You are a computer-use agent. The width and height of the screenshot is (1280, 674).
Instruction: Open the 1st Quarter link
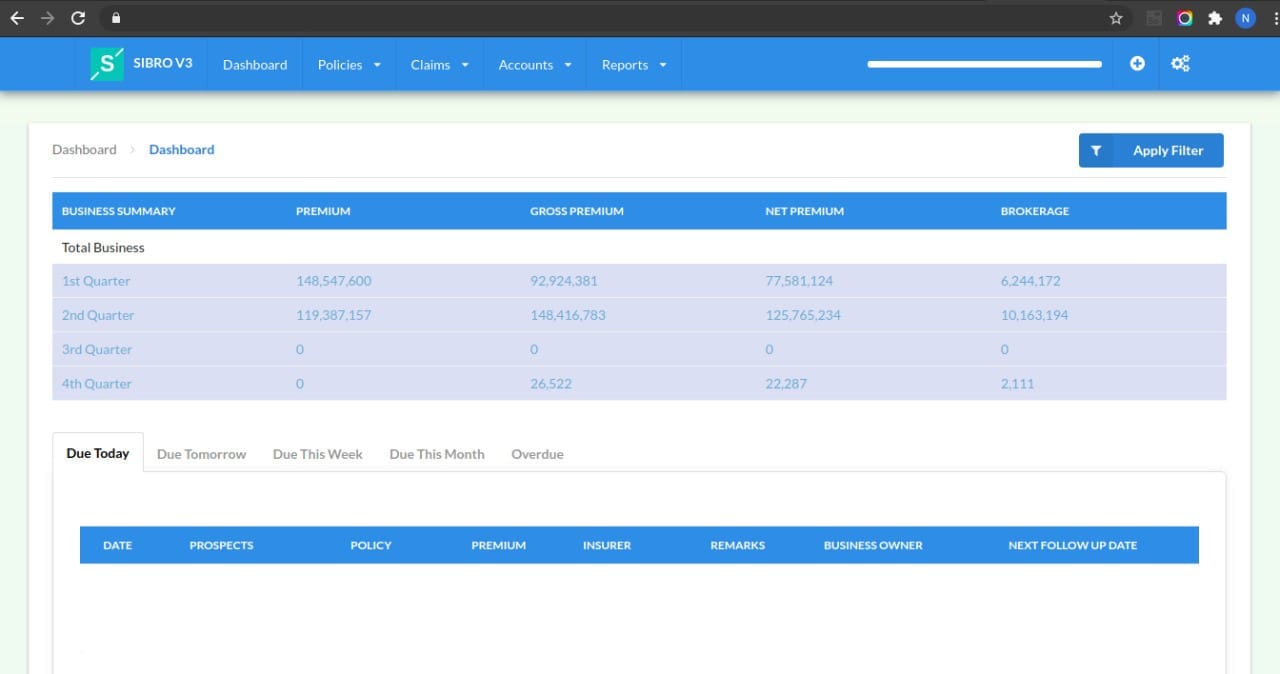point(95,281)
